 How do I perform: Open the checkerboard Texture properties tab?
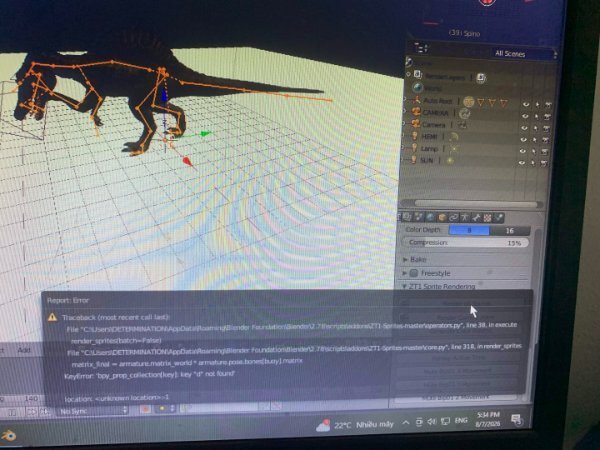point(488,218)
